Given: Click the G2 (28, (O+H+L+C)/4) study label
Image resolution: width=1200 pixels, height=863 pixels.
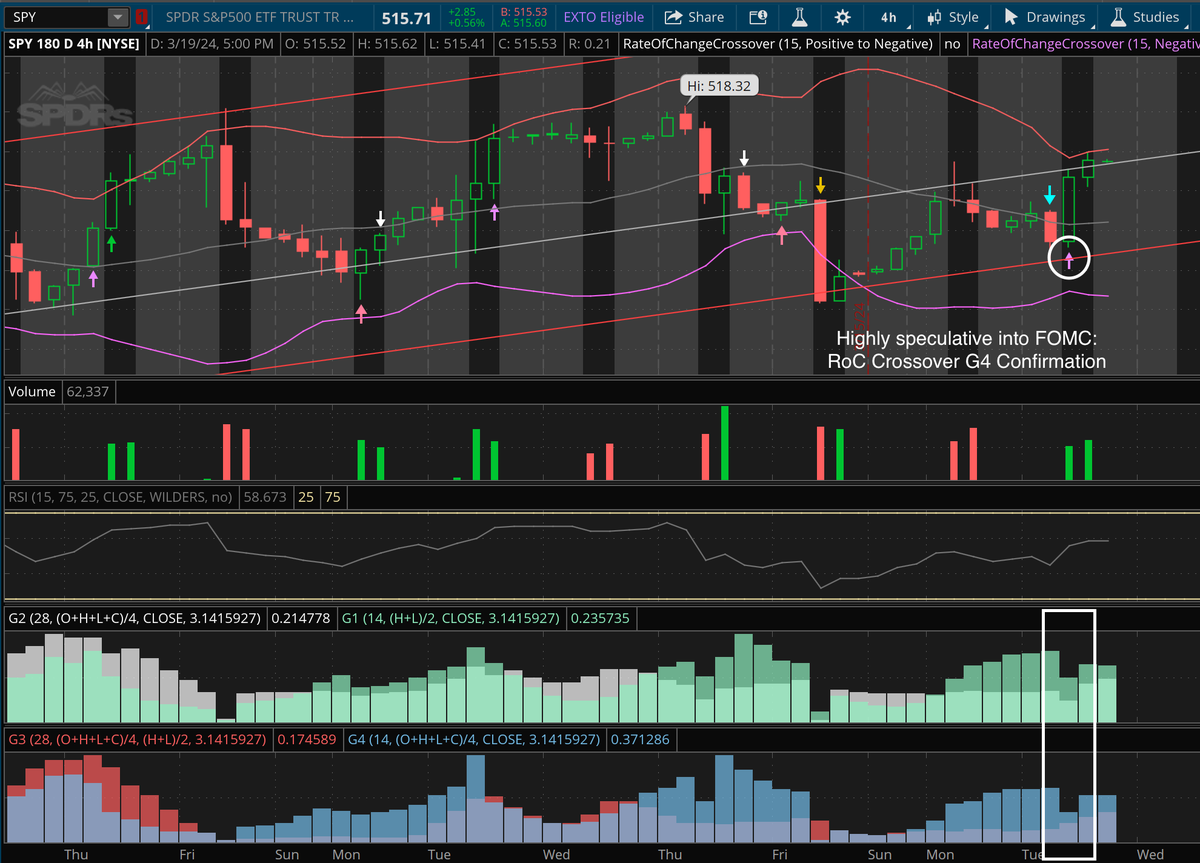Looking at the screenshot, I should click(x=135, y=618).
